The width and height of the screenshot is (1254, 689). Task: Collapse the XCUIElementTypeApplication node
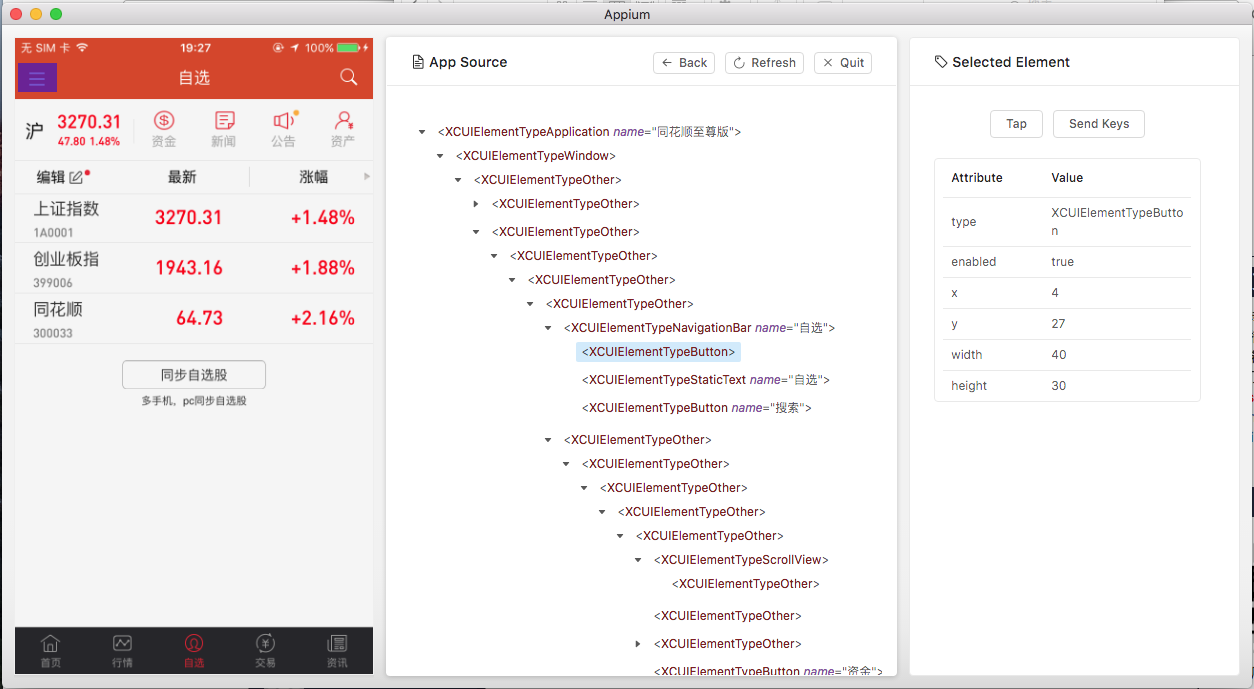(x=423, y=132)
